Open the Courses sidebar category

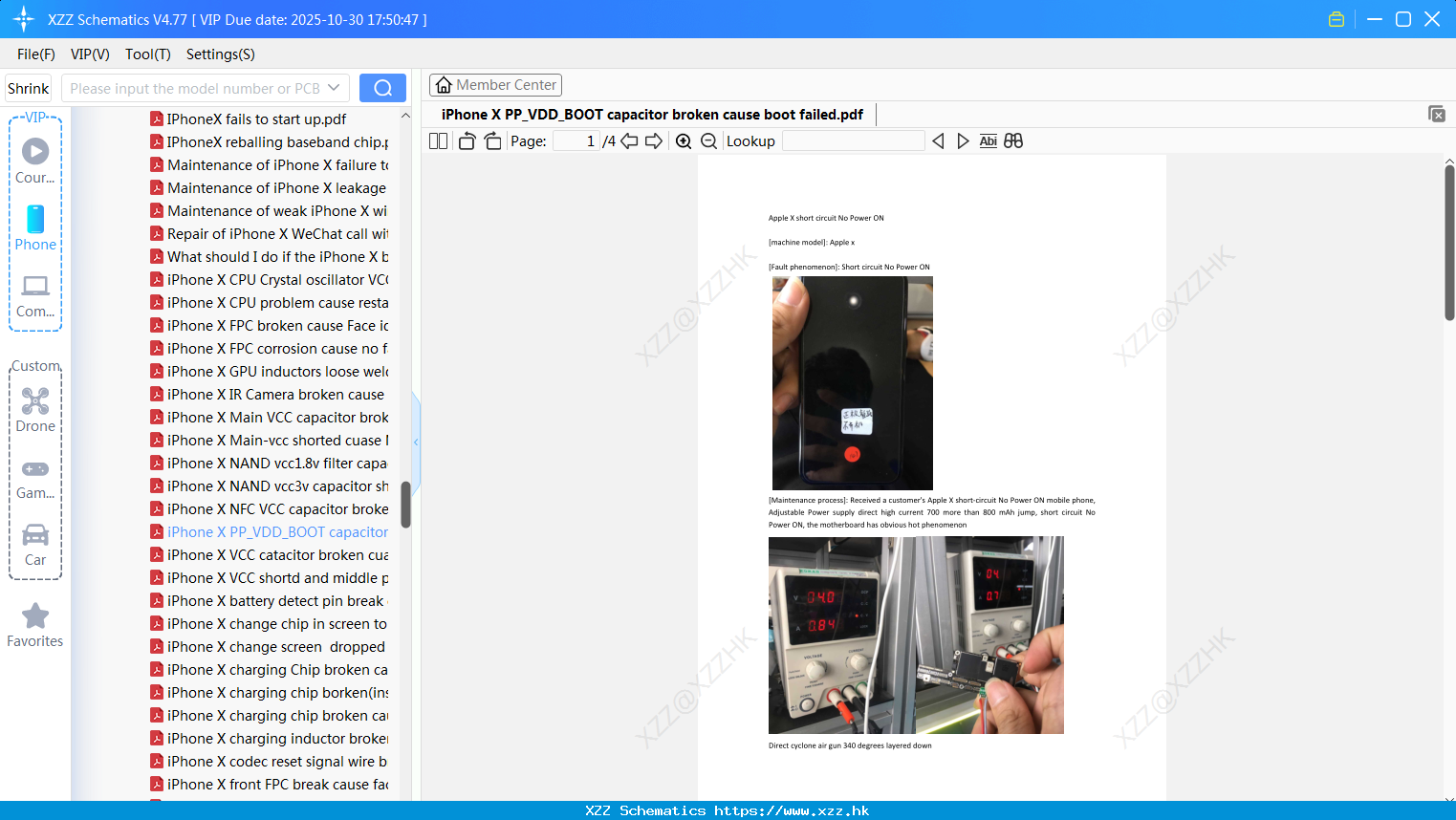(x=35, y=162)
